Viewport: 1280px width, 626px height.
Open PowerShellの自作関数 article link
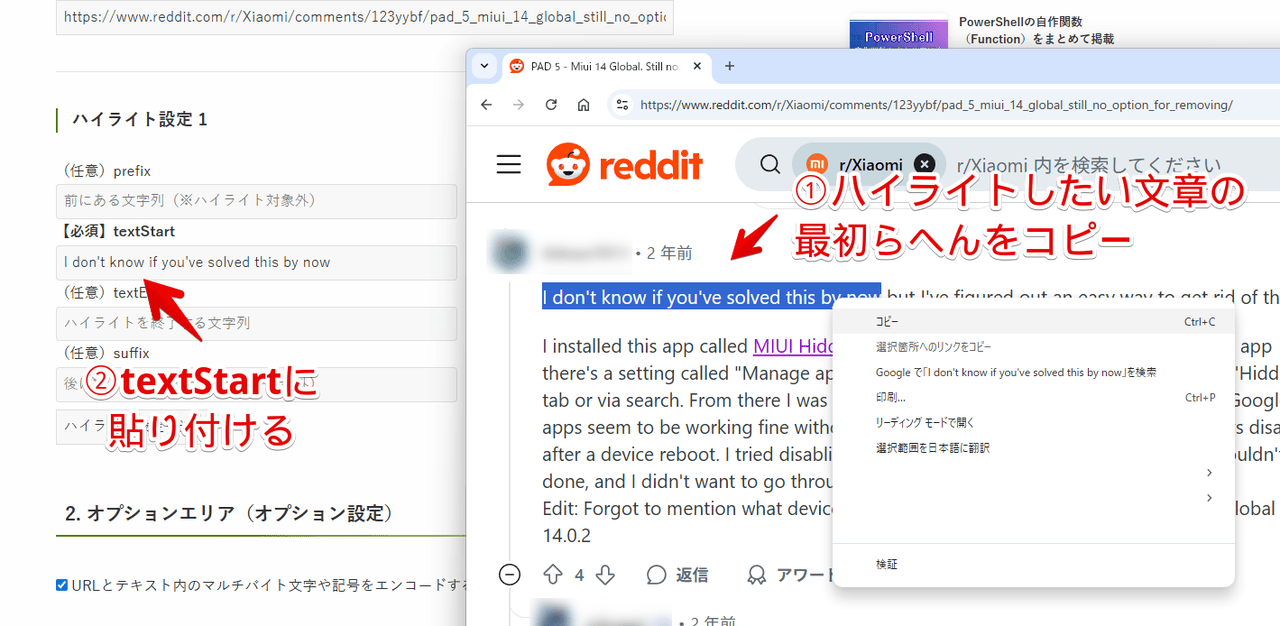tap(1036, 30)
